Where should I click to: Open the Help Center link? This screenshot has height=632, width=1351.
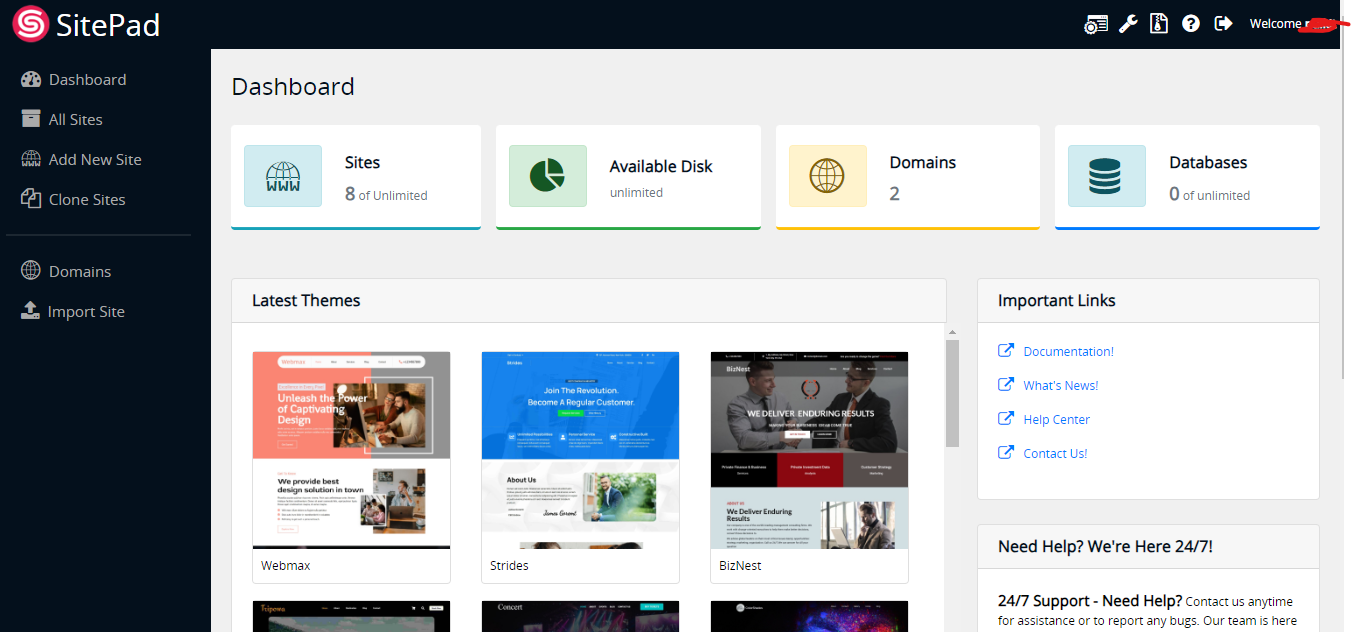(x=1057, y=419)
